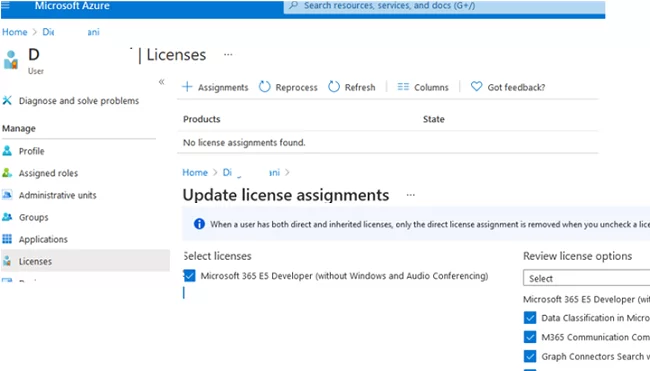The image size is (650, 371).
Task: Open the user name breadcrumb above Update license assignments
Action: point(251,172)
